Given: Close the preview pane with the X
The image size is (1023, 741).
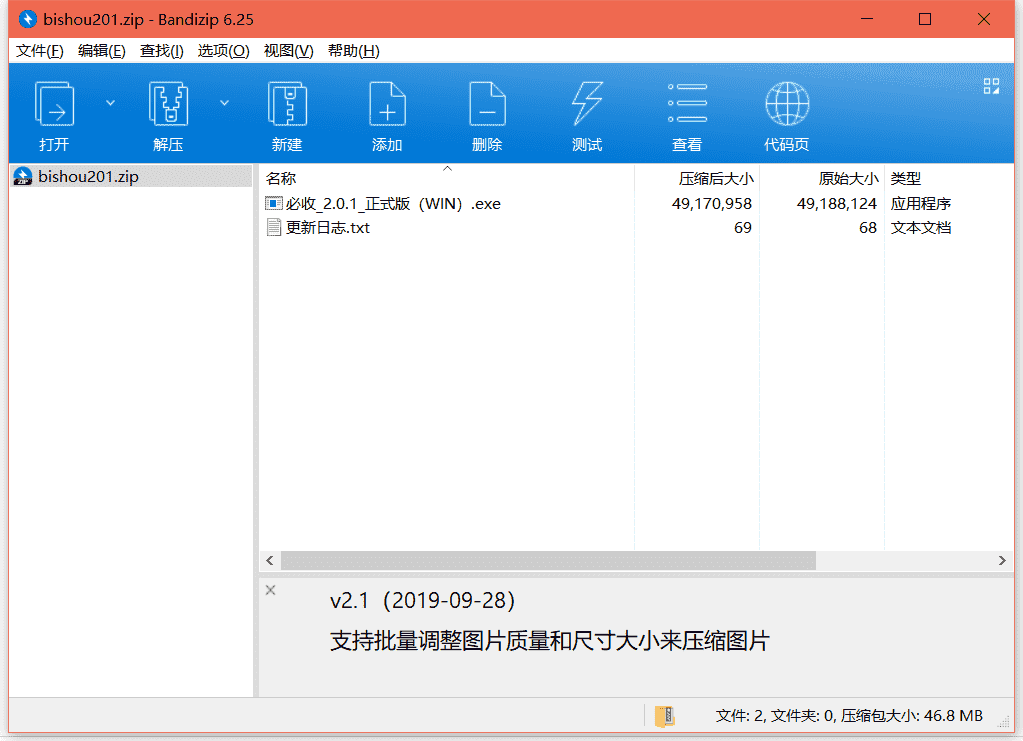Looking at the screenshot, I should coord(271,590).
